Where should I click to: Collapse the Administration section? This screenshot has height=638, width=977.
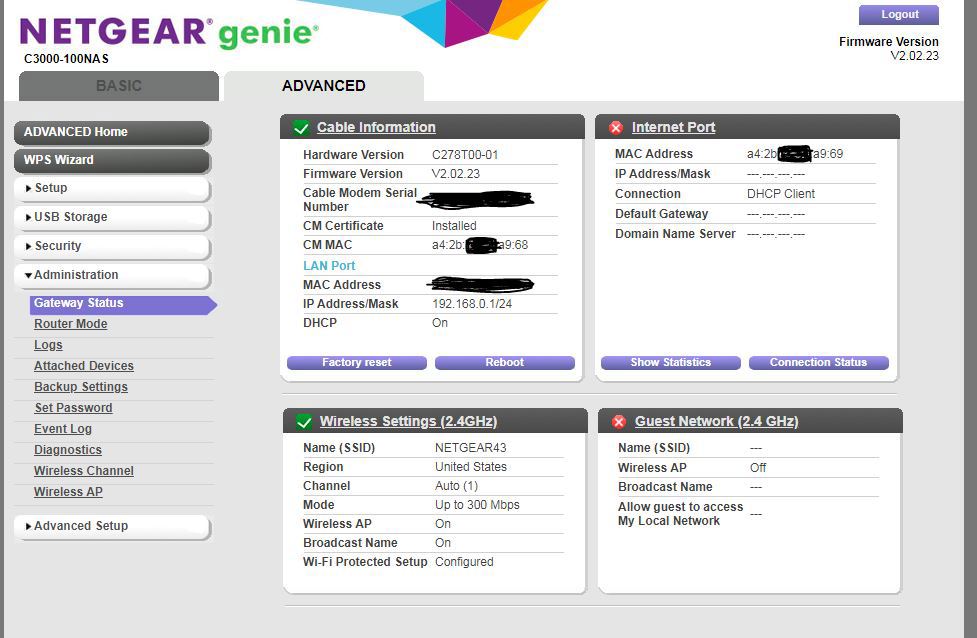112,275
